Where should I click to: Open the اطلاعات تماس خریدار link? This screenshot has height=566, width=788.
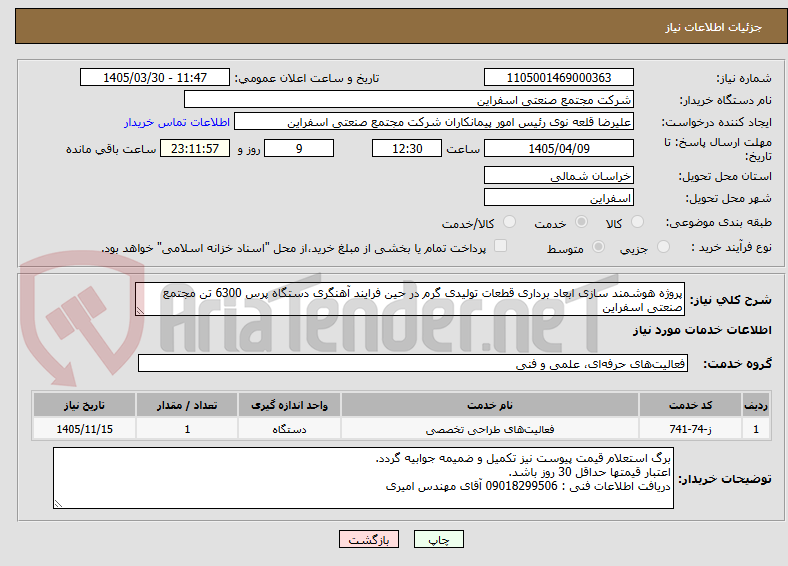tap(177, 122)
